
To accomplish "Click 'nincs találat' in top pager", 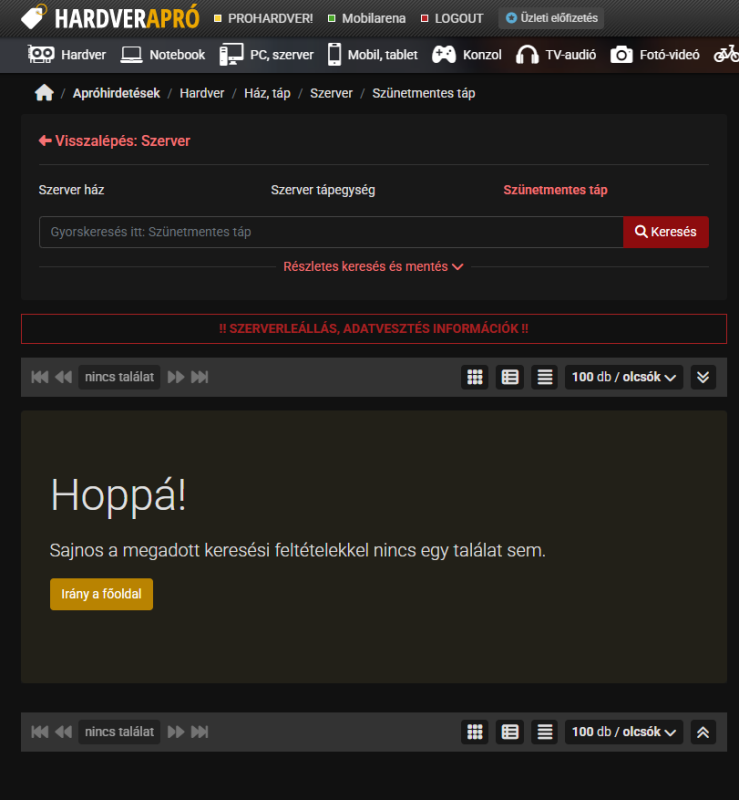I will (x=119, y=377).
